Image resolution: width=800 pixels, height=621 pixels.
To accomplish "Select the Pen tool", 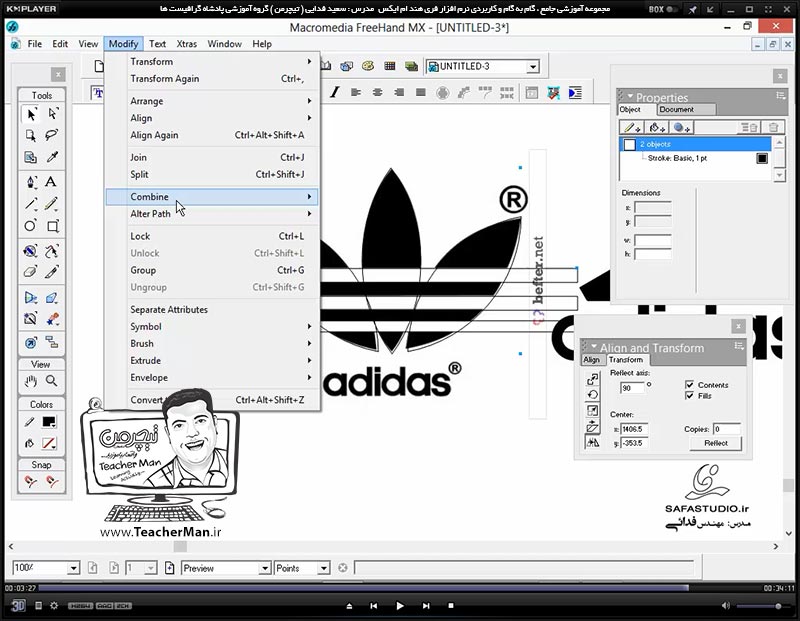I will coord(31,182).
